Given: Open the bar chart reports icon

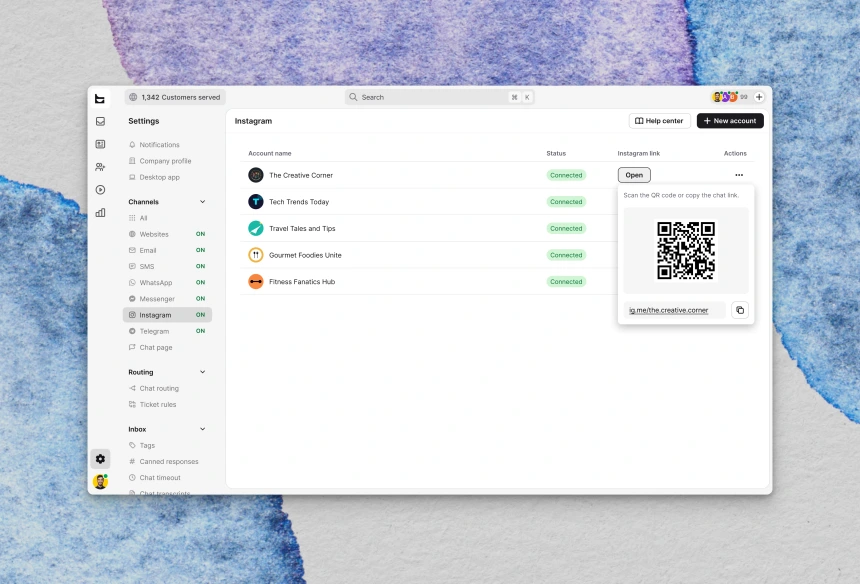Looking at the screenshot, I should click(x=100, y=213).
